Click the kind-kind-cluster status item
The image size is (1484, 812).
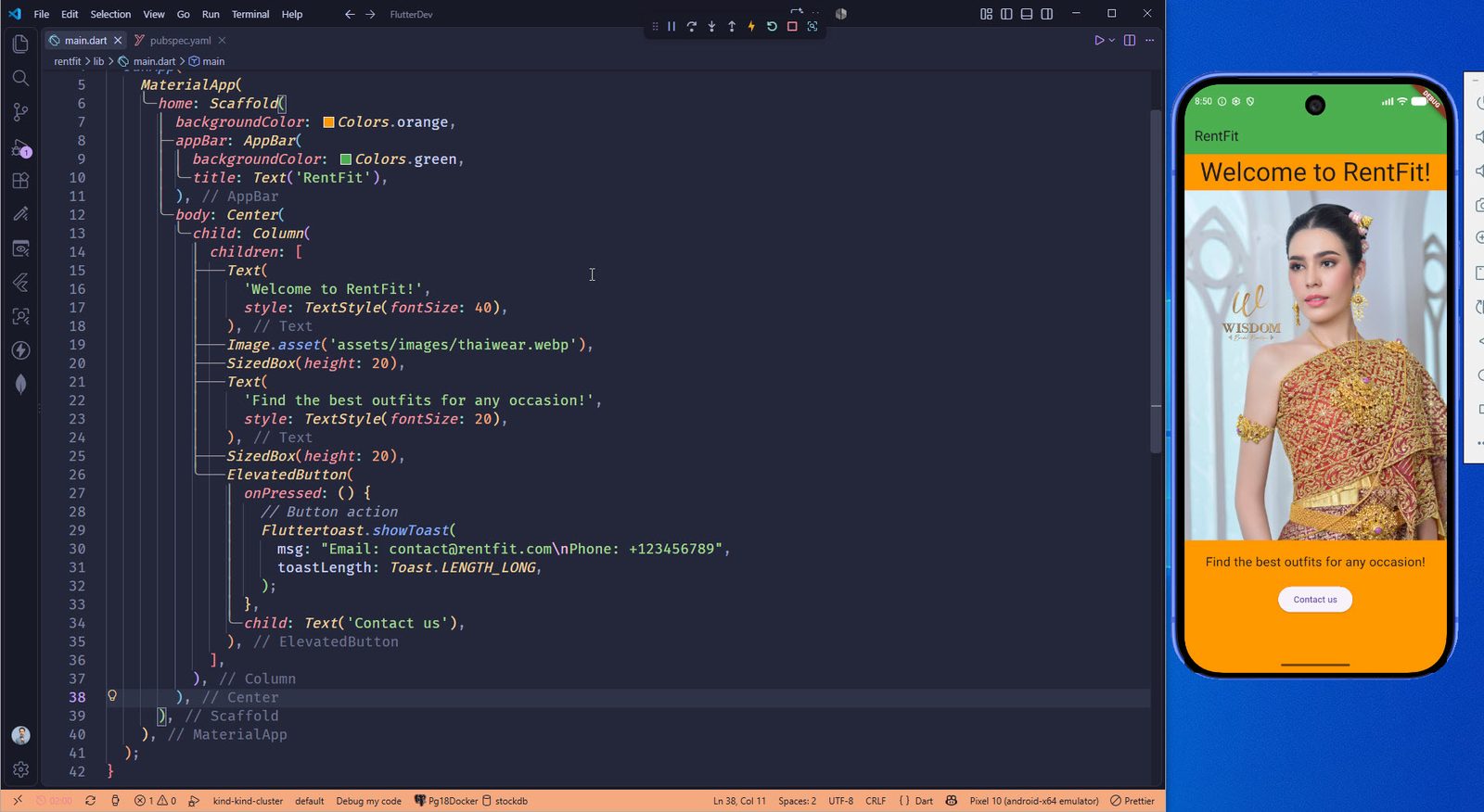pos(248,801)
